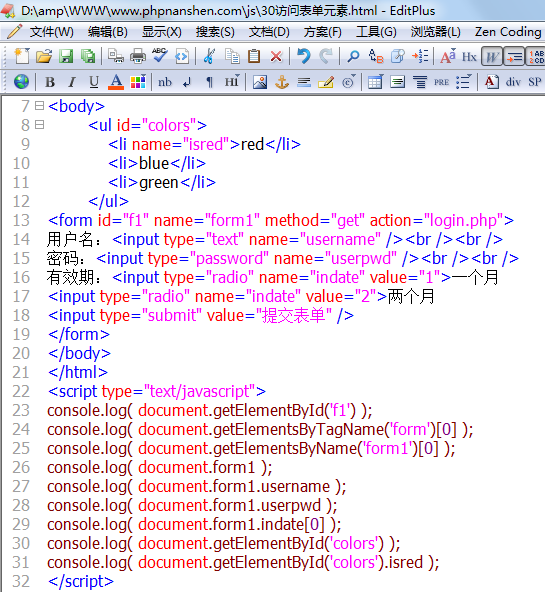The image size is (545, 592).
Task: Insert a form element with the form icon
Action: [x=397, y=82]
